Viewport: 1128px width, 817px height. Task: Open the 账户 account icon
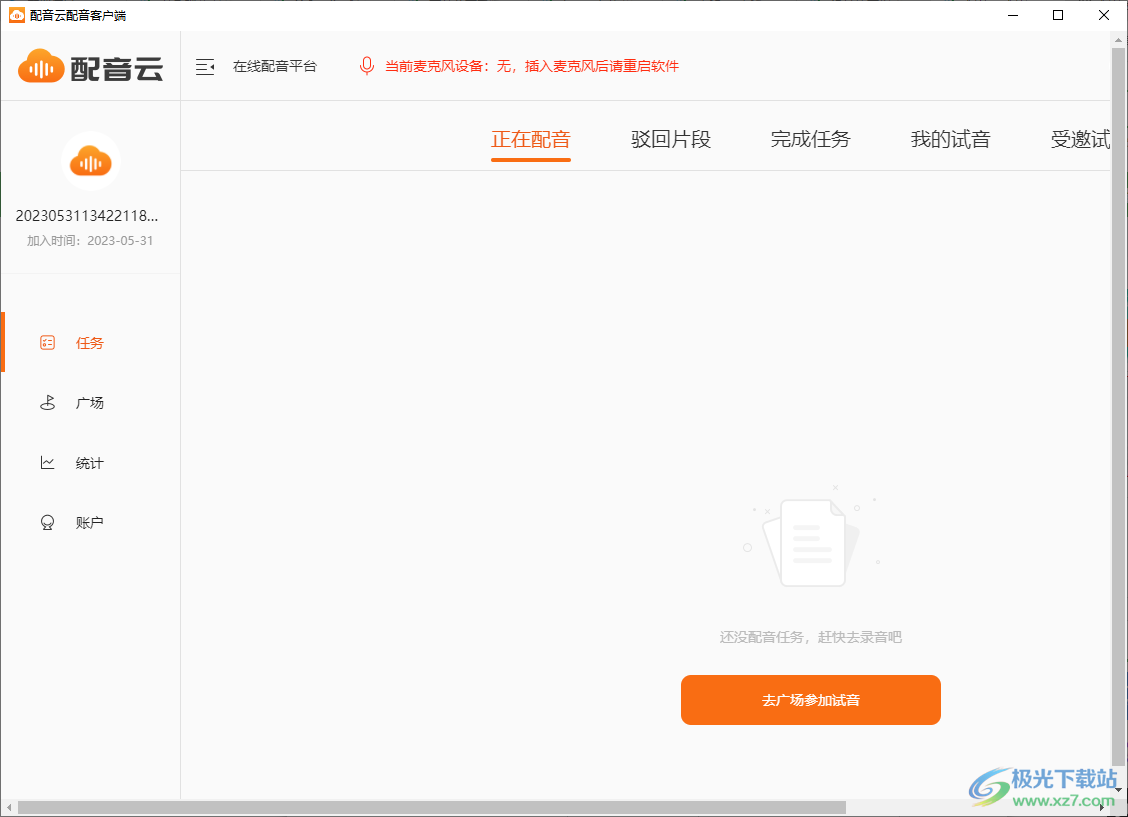(x=47, y=521)
